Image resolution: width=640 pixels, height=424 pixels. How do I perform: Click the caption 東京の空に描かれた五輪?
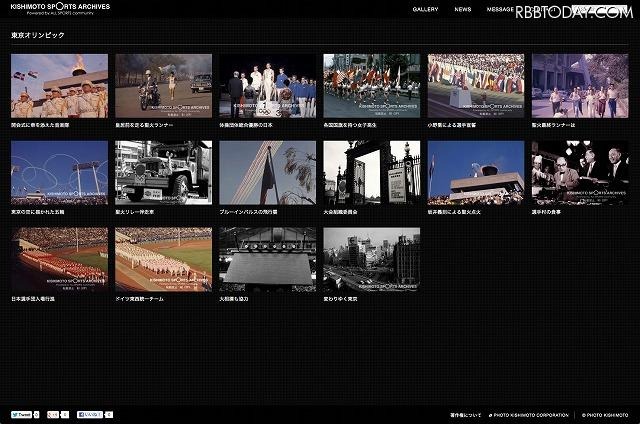[x=38, y=212]
